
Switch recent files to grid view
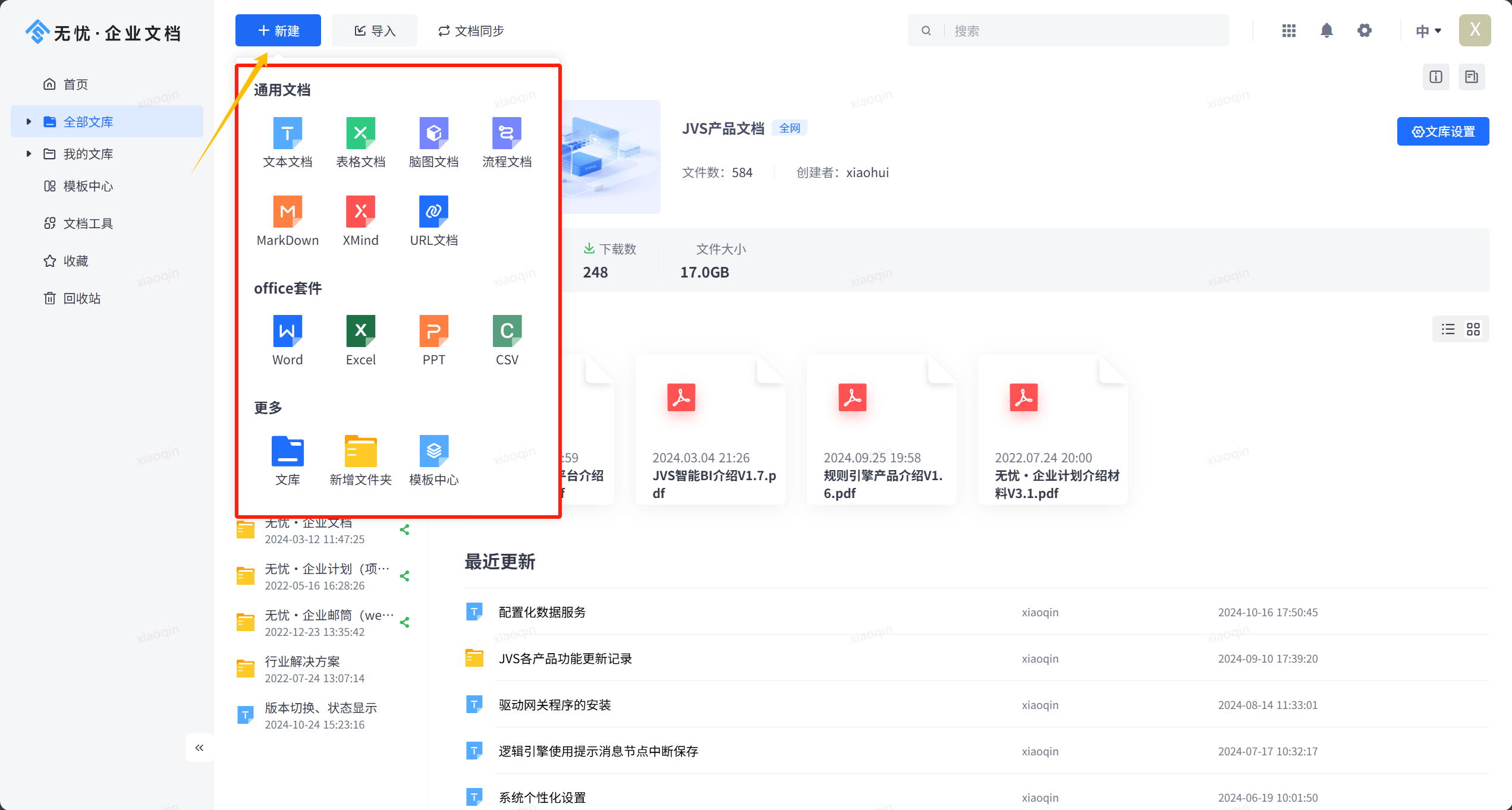click(x=1473, y=329)
